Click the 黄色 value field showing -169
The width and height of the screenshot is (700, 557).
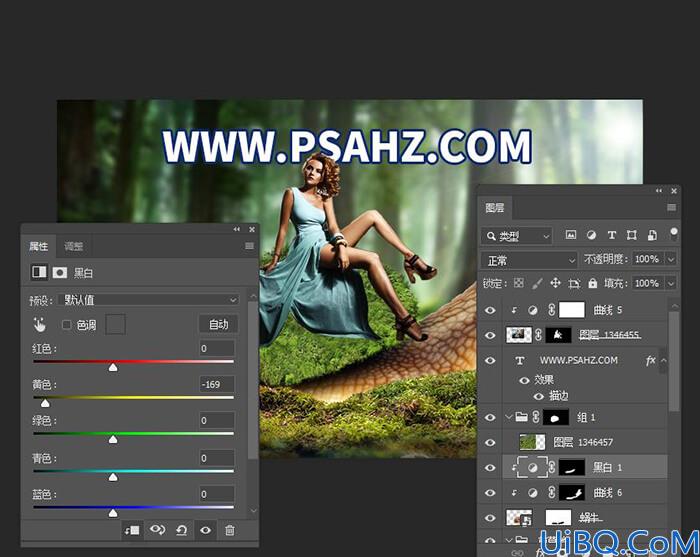click(x=217, y=384)
